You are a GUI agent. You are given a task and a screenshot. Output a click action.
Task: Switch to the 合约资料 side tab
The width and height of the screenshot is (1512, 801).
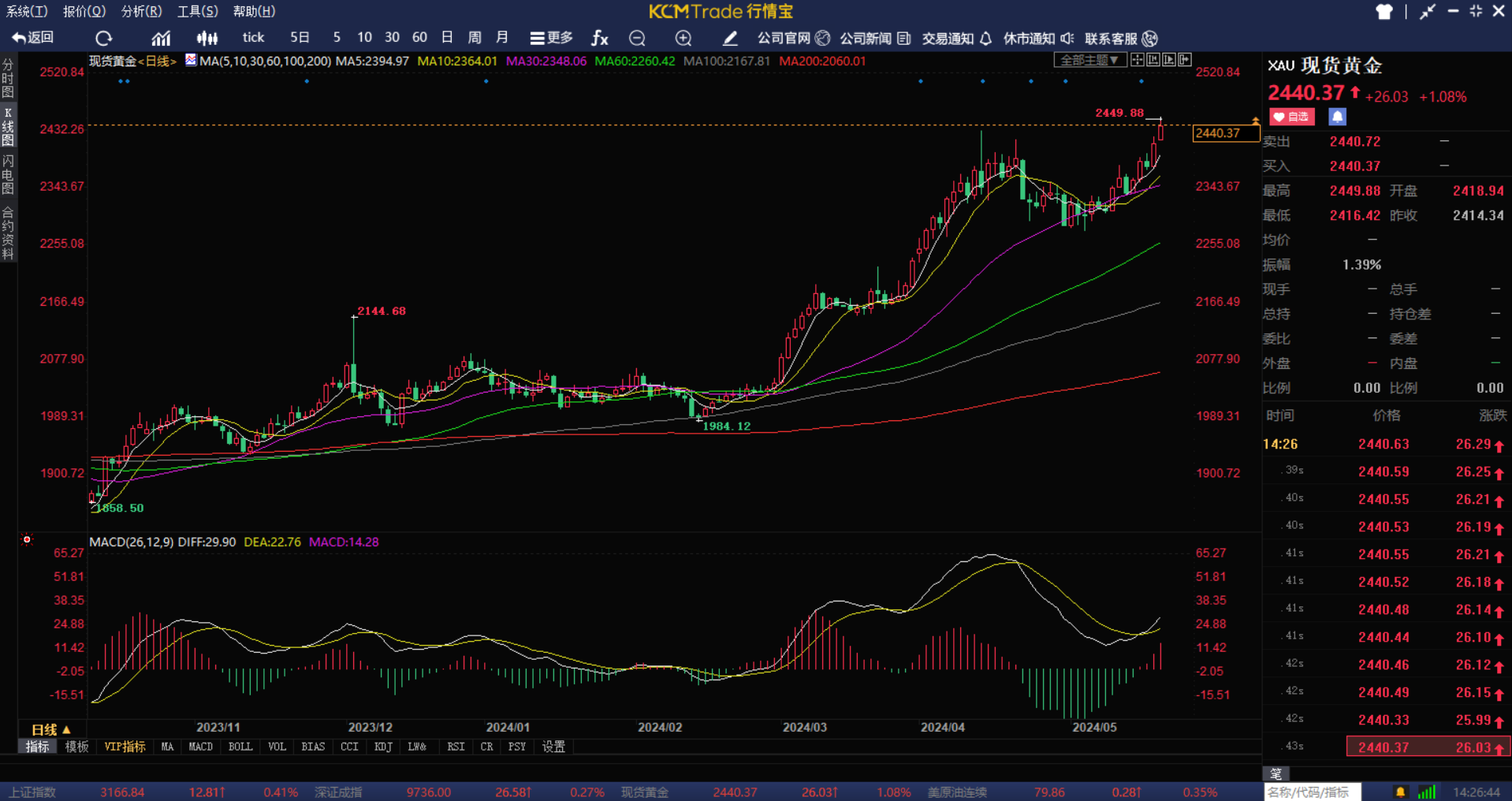point(8,233)
